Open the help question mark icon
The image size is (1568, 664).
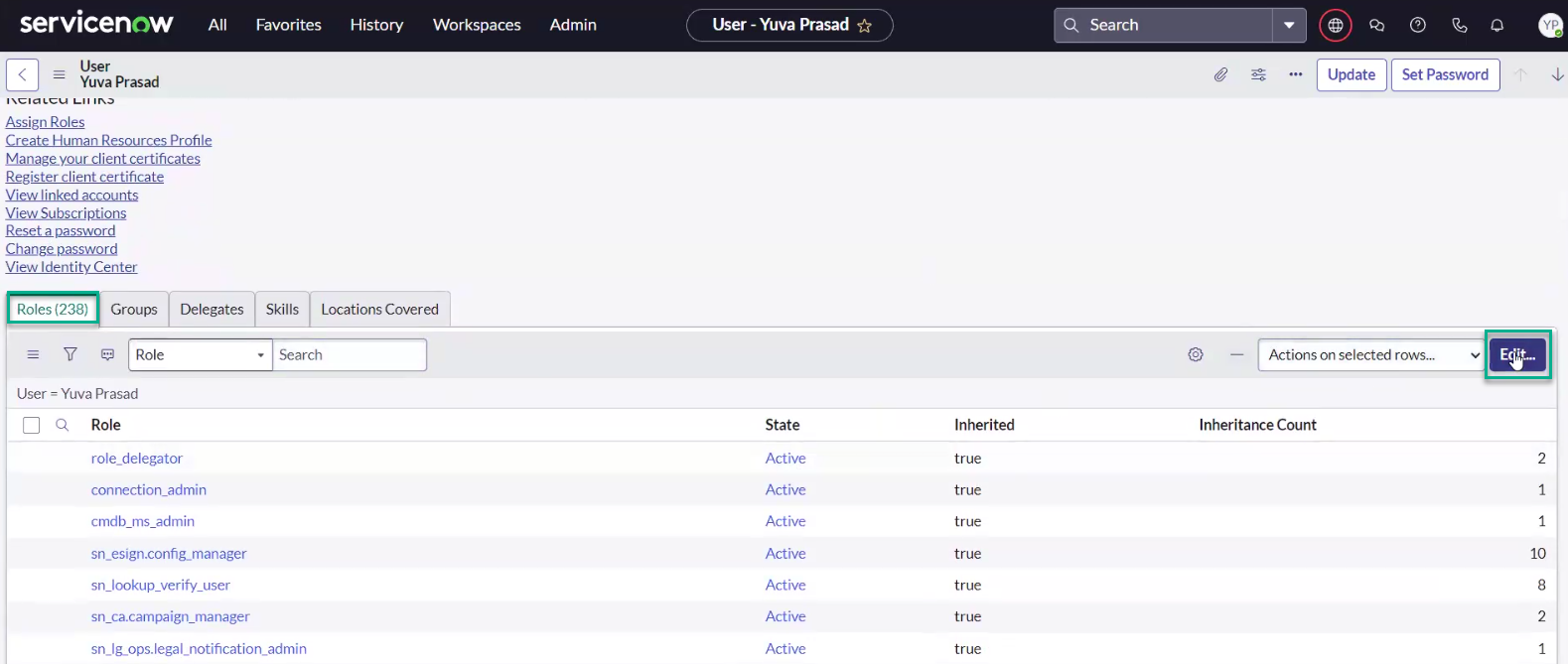1418,26
